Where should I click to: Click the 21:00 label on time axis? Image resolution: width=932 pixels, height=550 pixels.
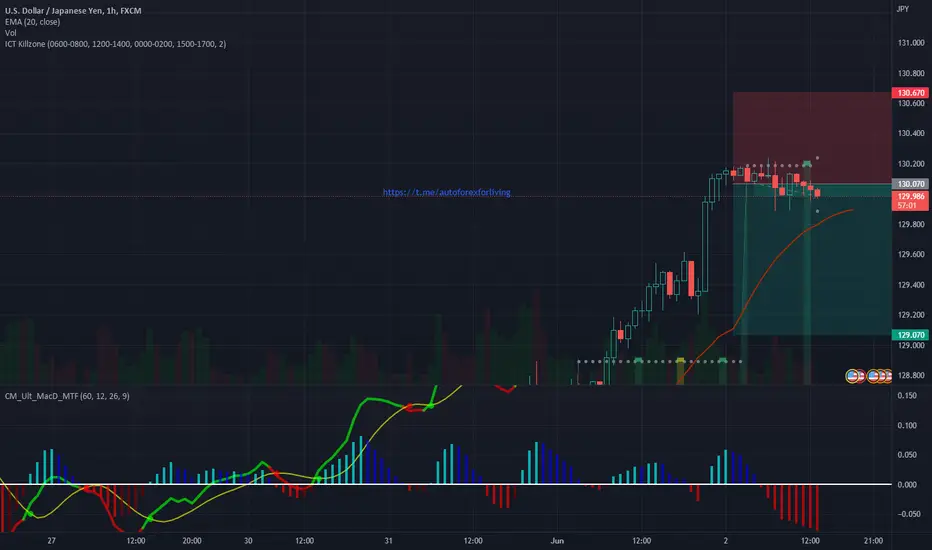(x=873, y=540)
